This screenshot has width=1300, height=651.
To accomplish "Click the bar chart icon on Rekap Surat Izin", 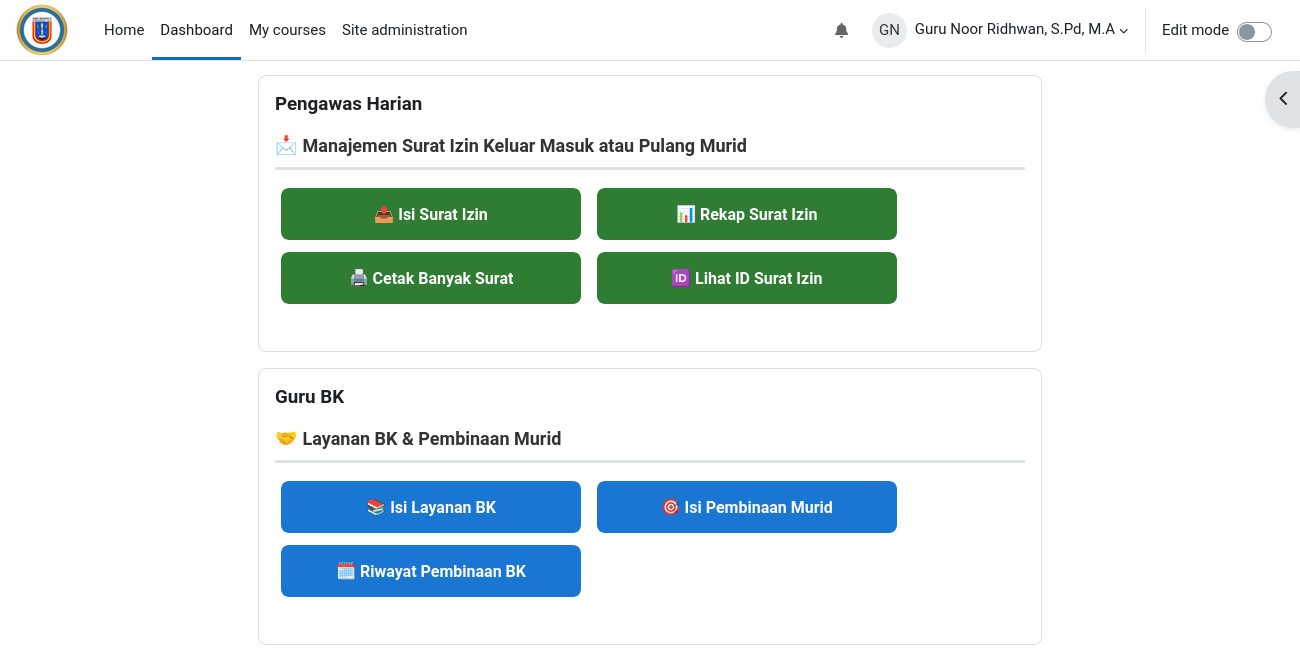I will tap(685, 214).
